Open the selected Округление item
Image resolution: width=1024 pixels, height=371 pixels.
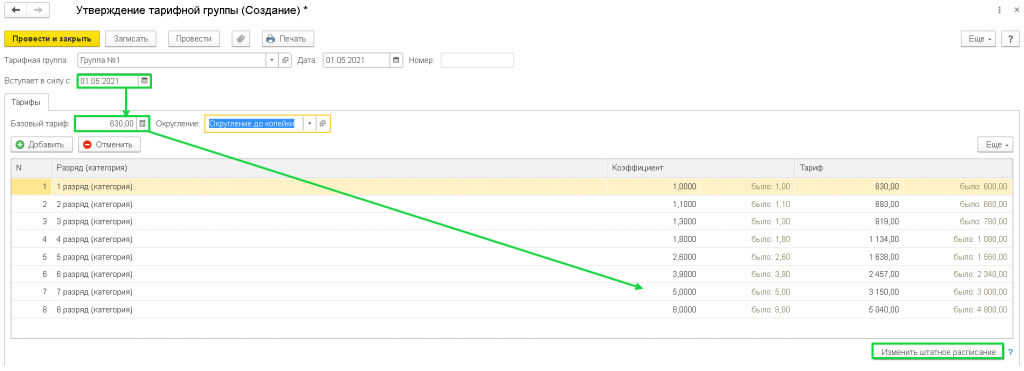pyautogui.click(x=322, y=123)
